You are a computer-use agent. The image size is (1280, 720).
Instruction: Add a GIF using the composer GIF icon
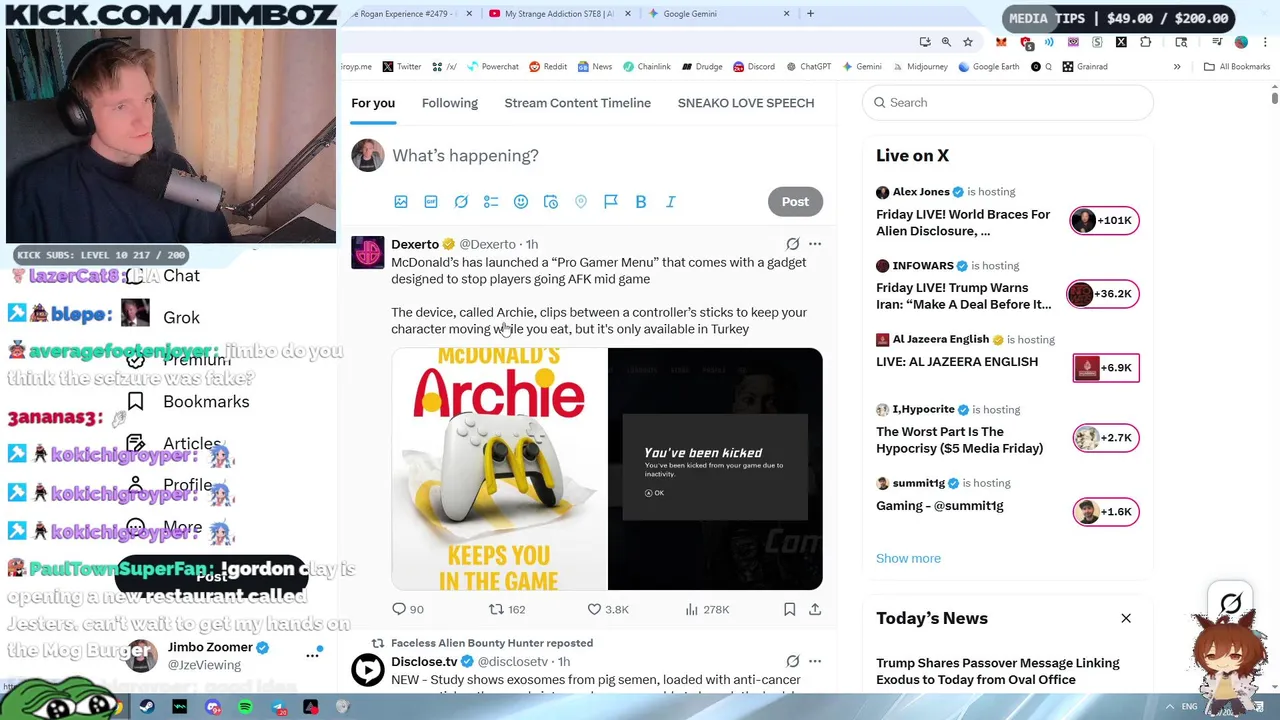click(x=431, y=202)
